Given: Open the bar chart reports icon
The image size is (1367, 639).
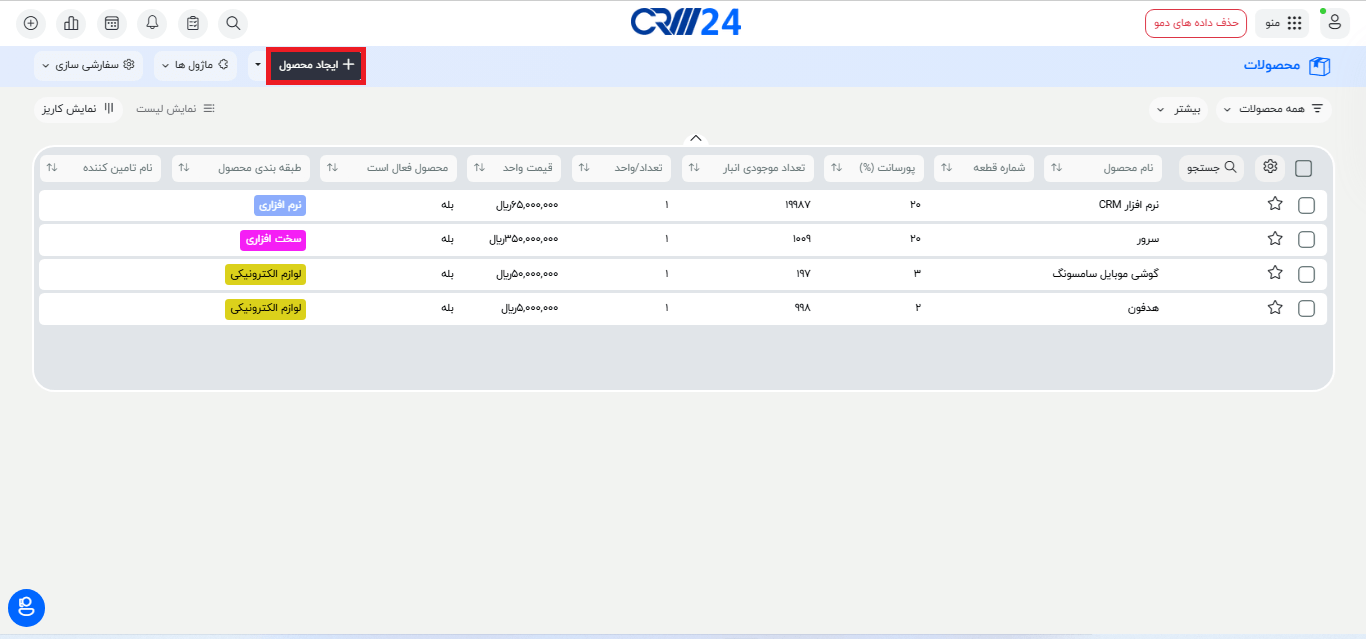Looking at the screenshot, I should [71, 22].
